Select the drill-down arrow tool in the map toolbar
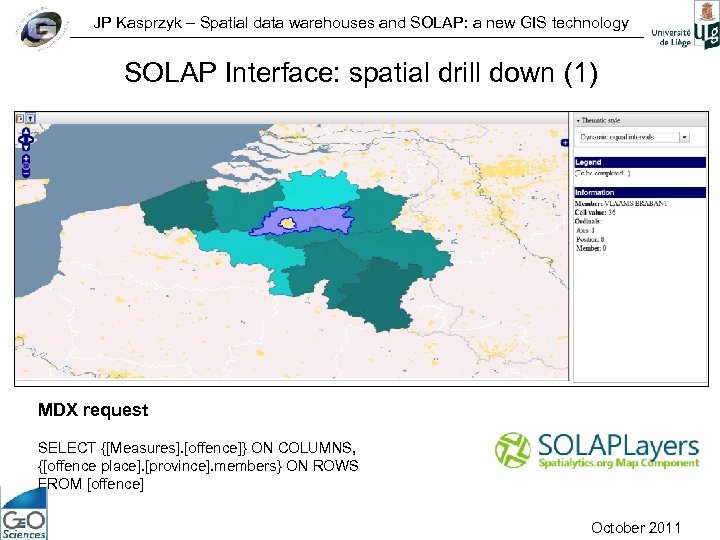This screenshot has width=720, height=540. click(30, 118)
